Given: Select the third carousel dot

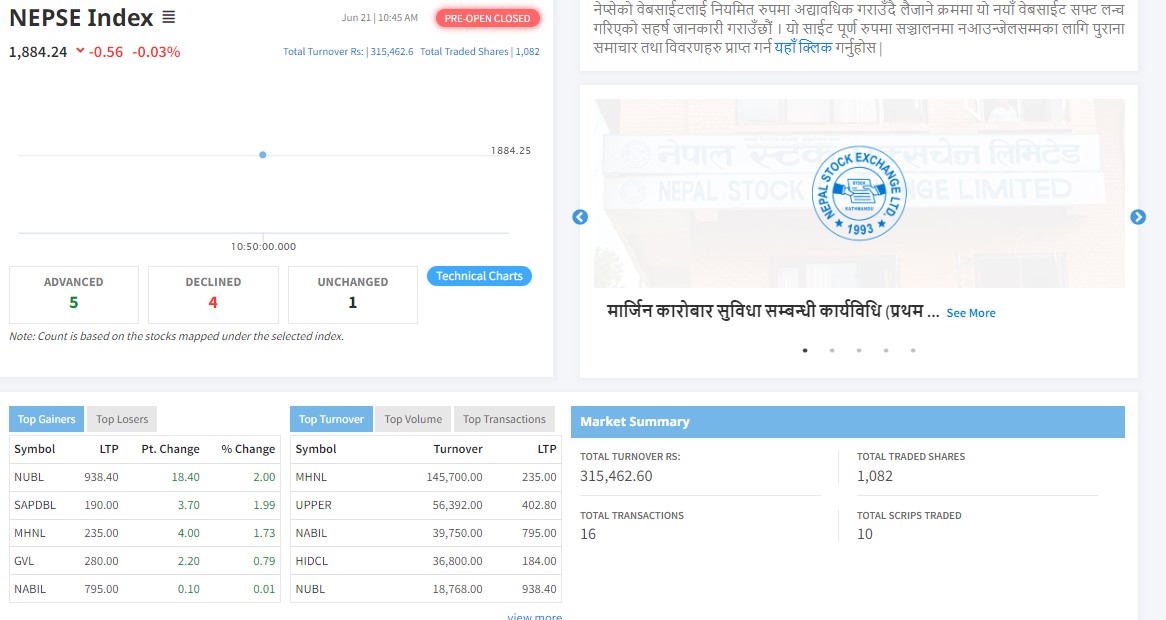Looking at the screenshot, I should point(859,350).
